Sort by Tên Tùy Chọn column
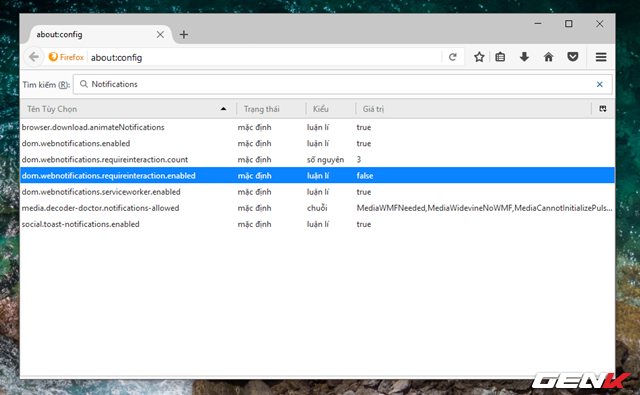 coord(128,109)
